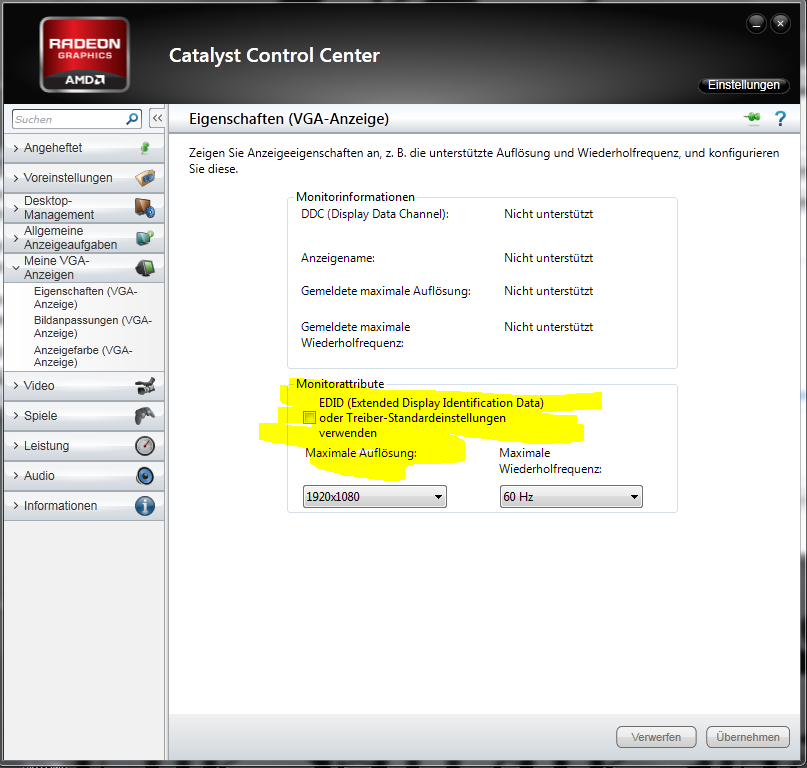The width and height of the screenshot is (807, 768).
Task: Click the Audio speaker icon
Action: (x=145, y=476)
